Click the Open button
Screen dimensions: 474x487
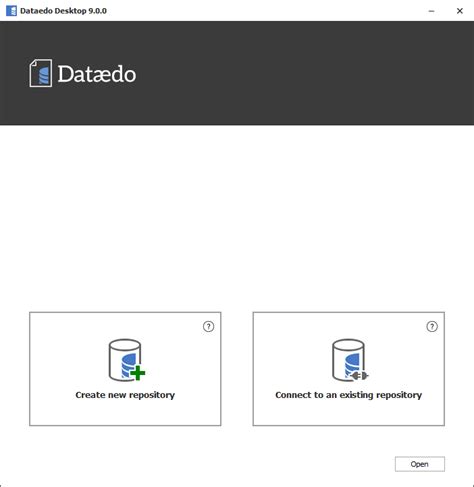pos(420,464)
